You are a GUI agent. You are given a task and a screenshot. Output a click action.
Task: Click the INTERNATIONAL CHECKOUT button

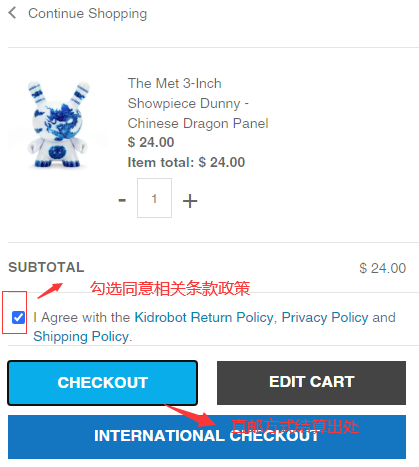pyautogui.click(x=207, y=437)
